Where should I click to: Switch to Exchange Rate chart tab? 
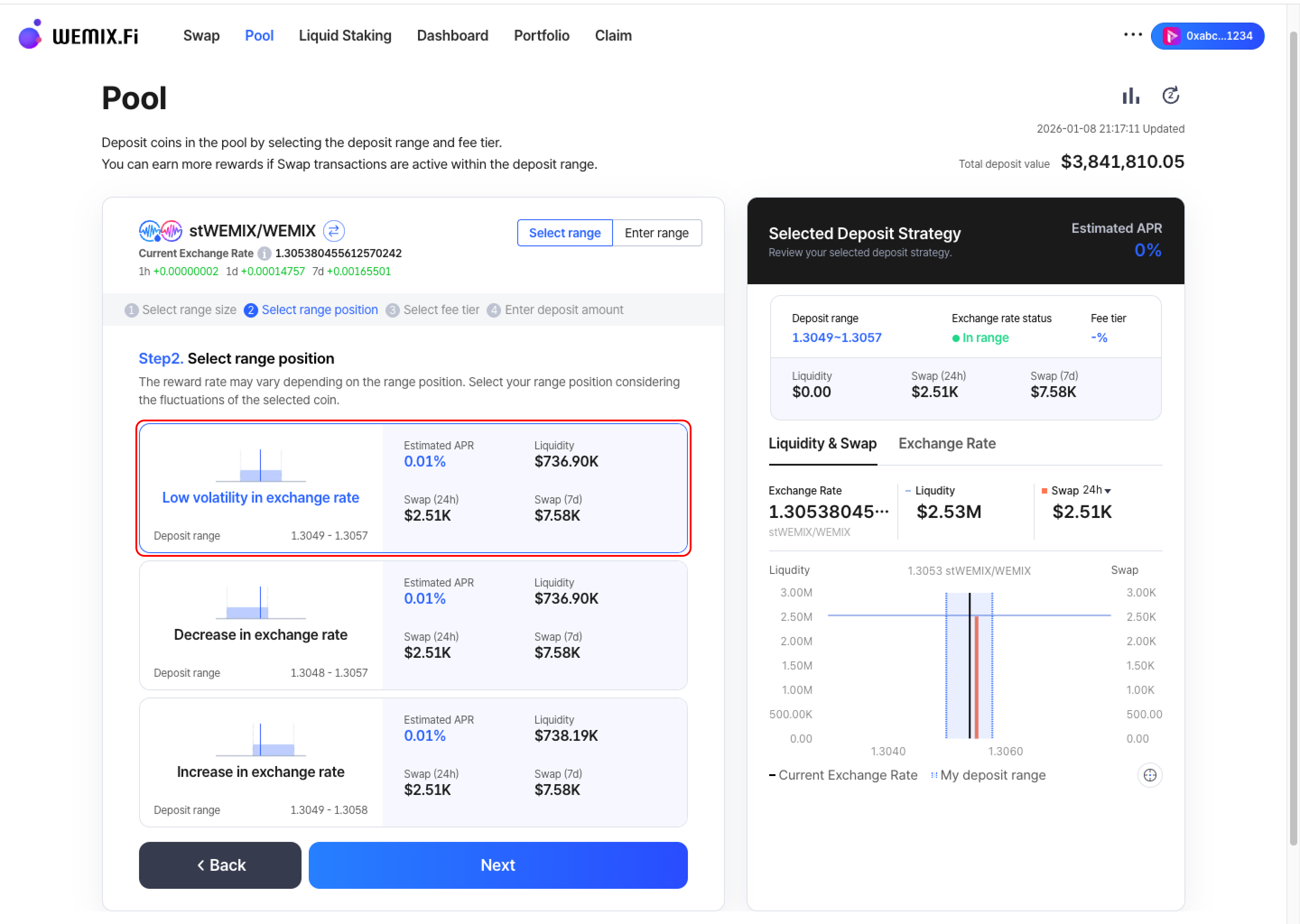(x=947, y=443)
